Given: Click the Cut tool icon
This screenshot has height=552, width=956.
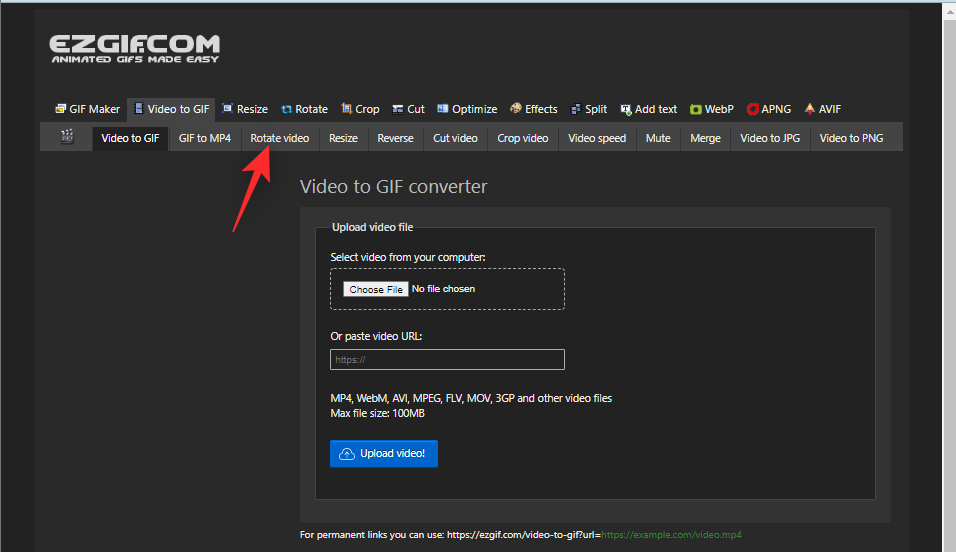Looking at the screenshot, I should coord(398,109).
